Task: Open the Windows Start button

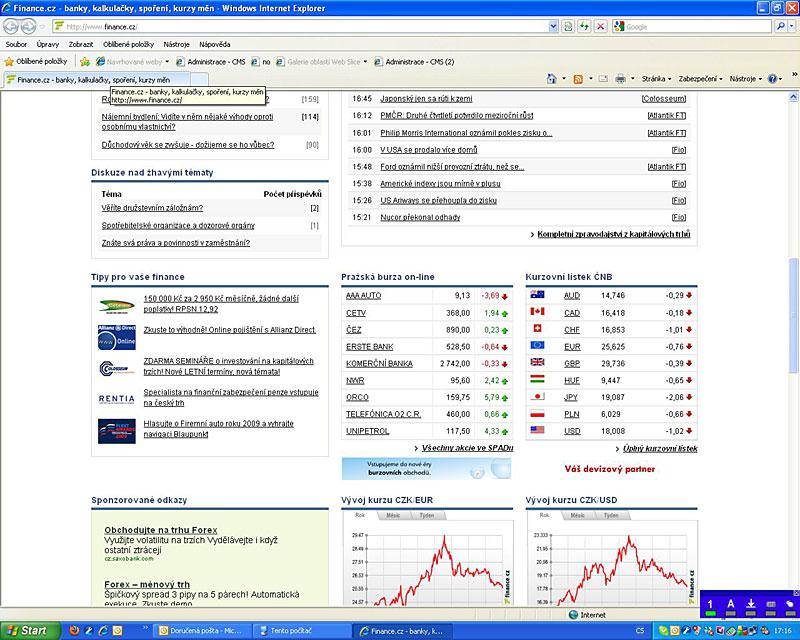Action: click(x=30, y=630)
